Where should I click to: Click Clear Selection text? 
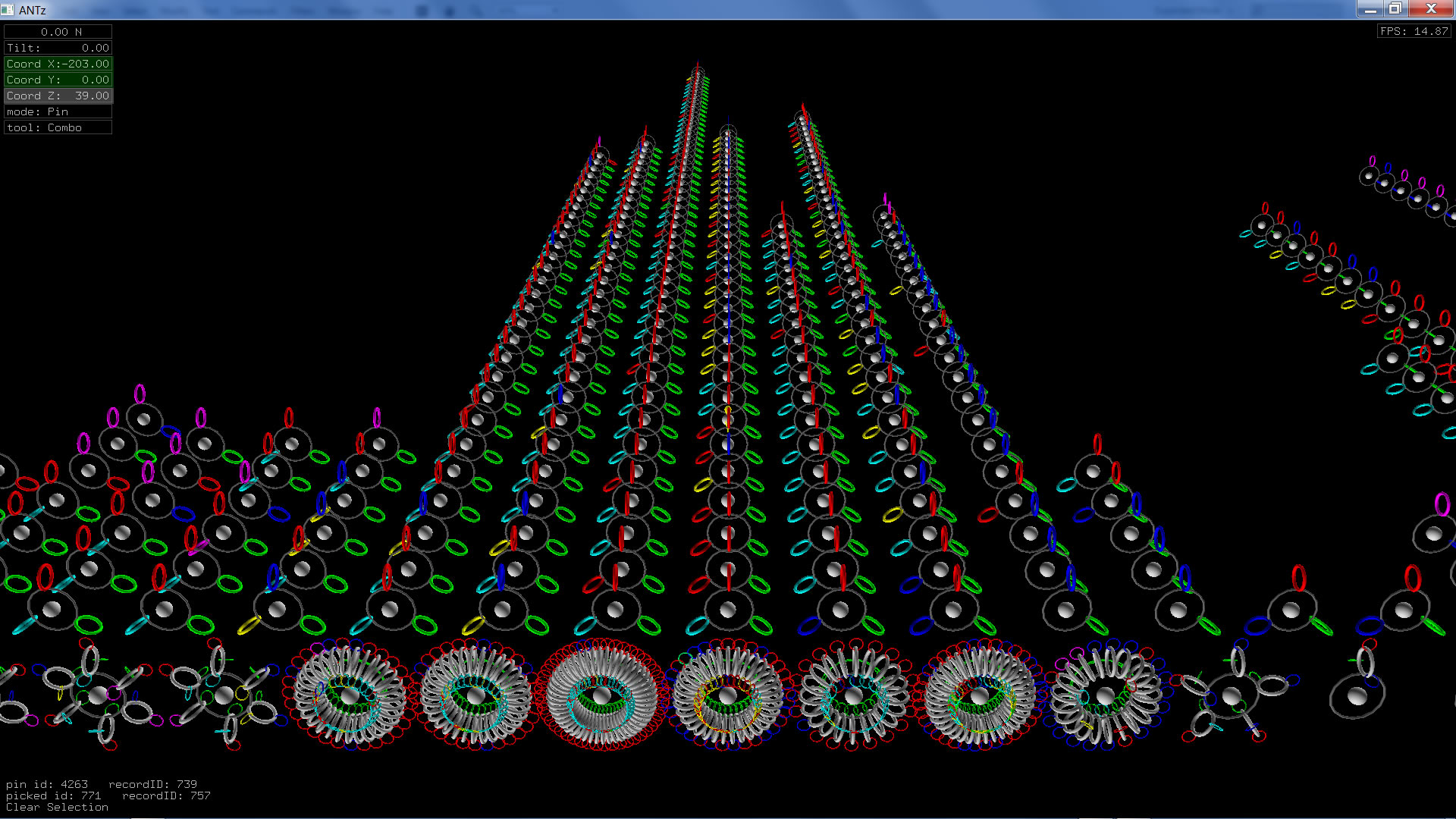point(57,807)
